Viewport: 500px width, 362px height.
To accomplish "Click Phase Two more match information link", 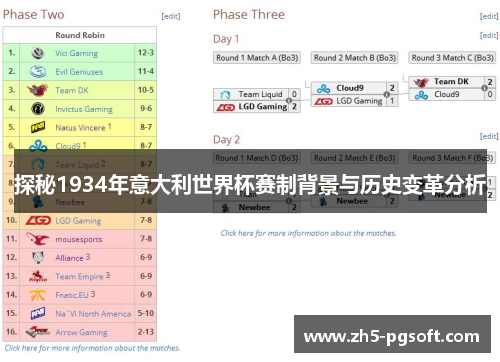I will (92, 348).
